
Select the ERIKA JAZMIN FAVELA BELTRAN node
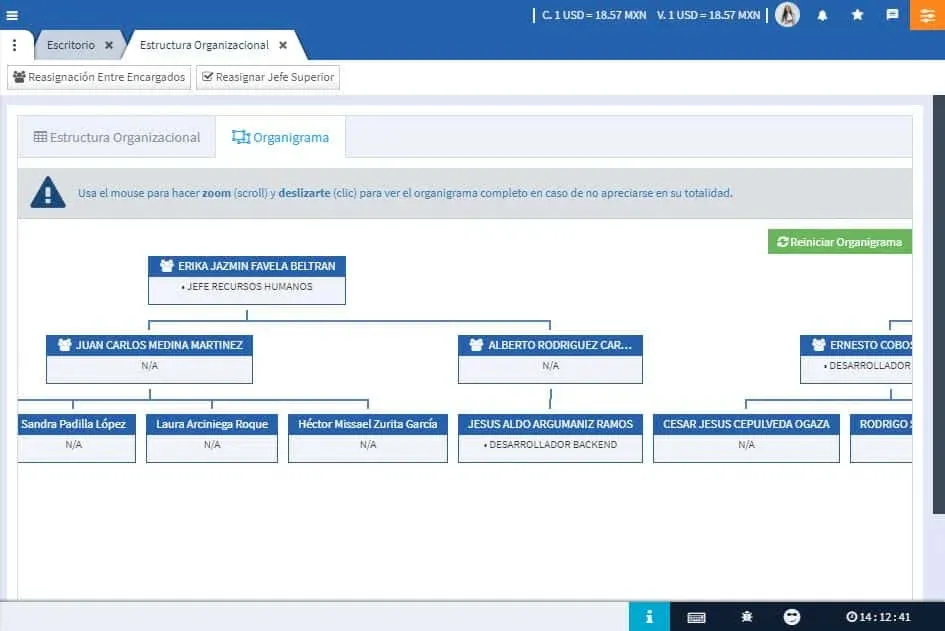[246, 265]
